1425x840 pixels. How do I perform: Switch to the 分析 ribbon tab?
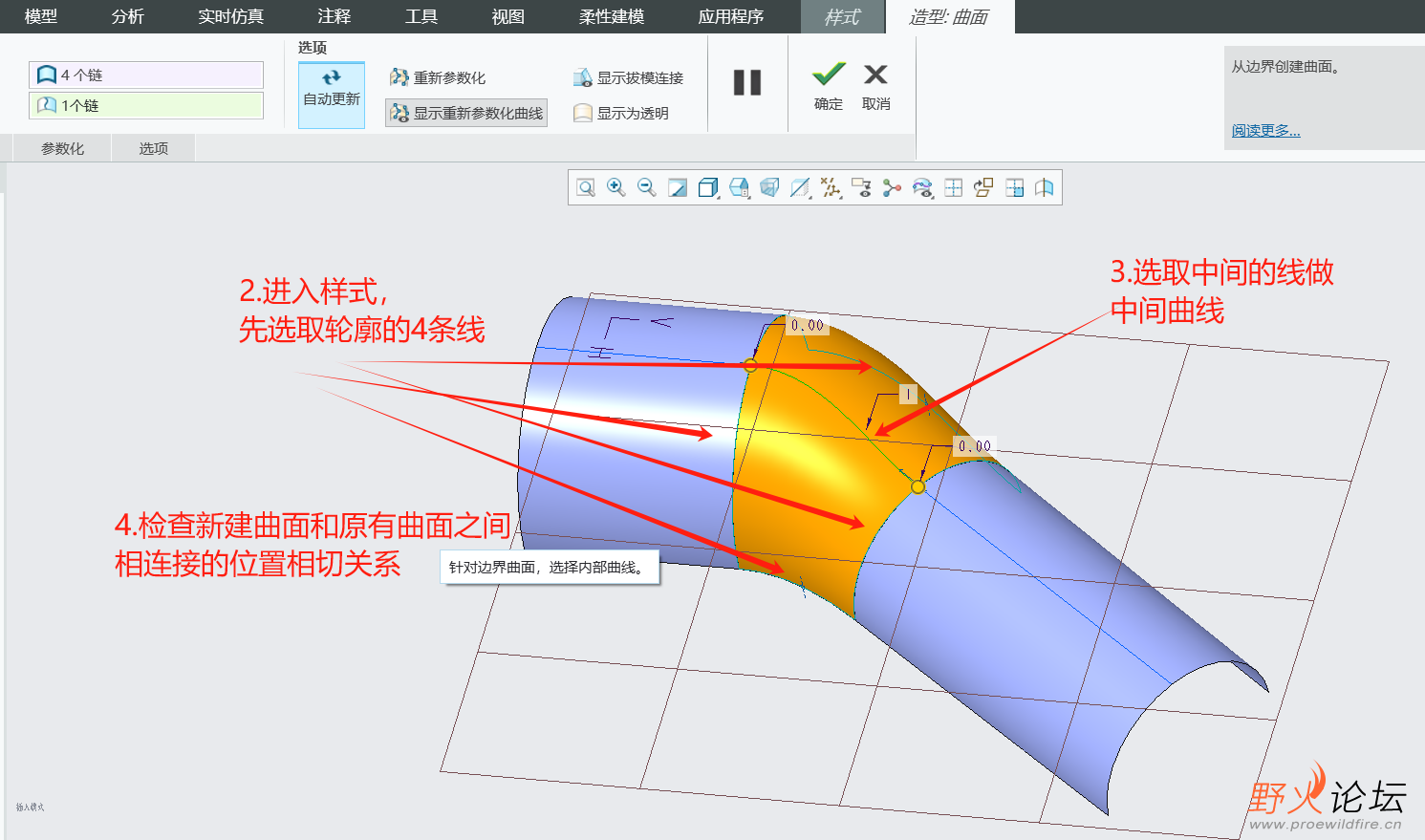pyautogui.click(x=128, y=16)
